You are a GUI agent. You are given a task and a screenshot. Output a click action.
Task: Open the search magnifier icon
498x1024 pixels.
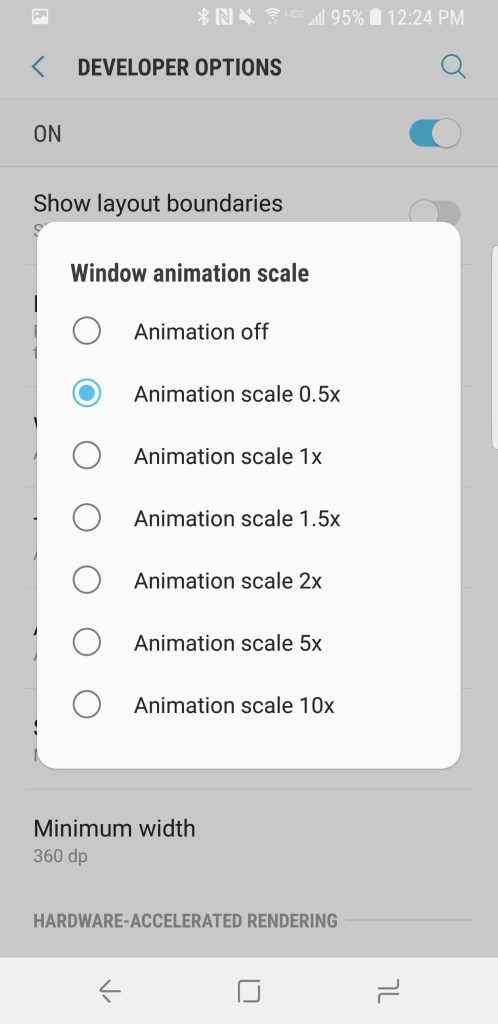[x=453, y=67]
